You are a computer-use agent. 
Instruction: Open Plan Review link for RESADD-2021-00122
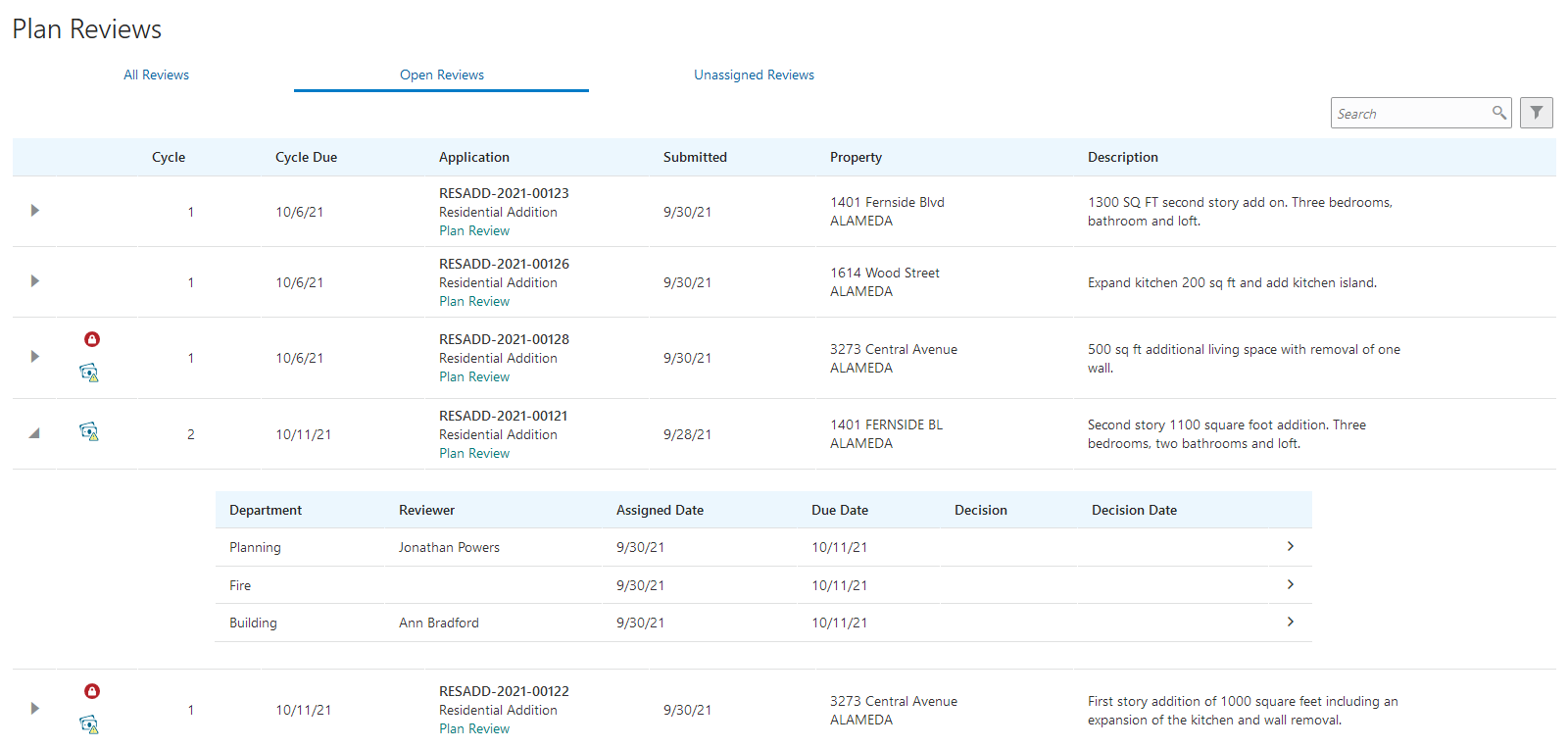474,728
